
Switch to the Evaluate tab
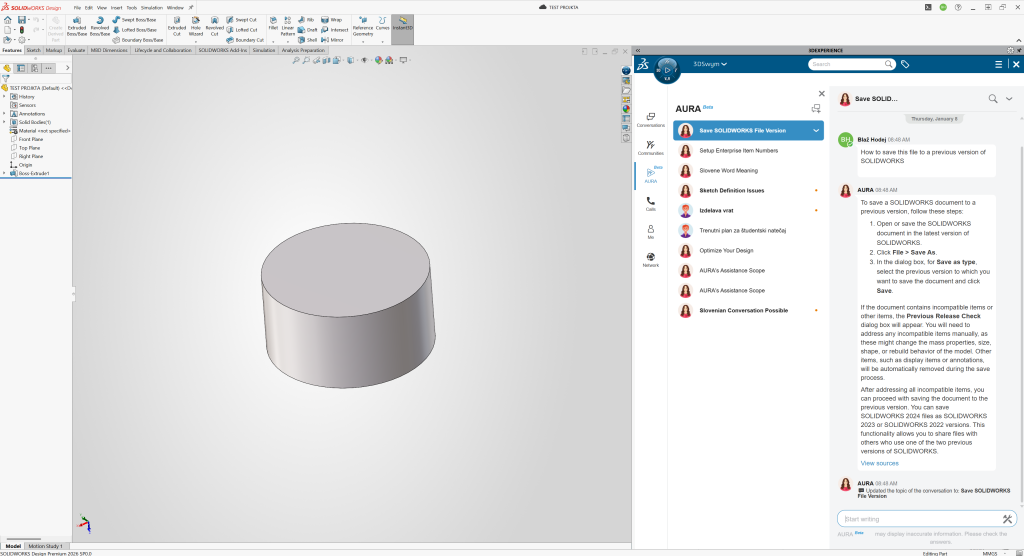point(77,49)
